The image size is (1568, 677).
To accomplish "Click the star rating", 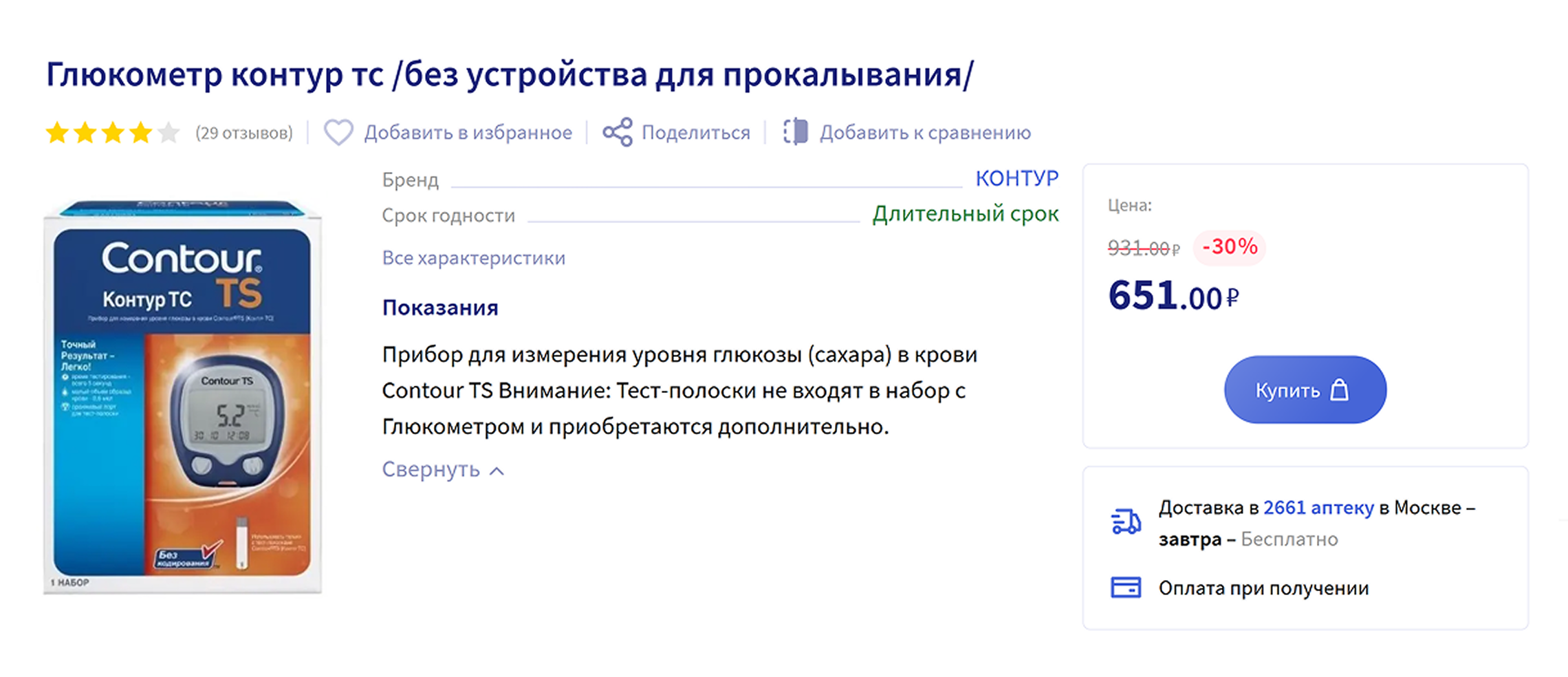I will pos(113,132).
